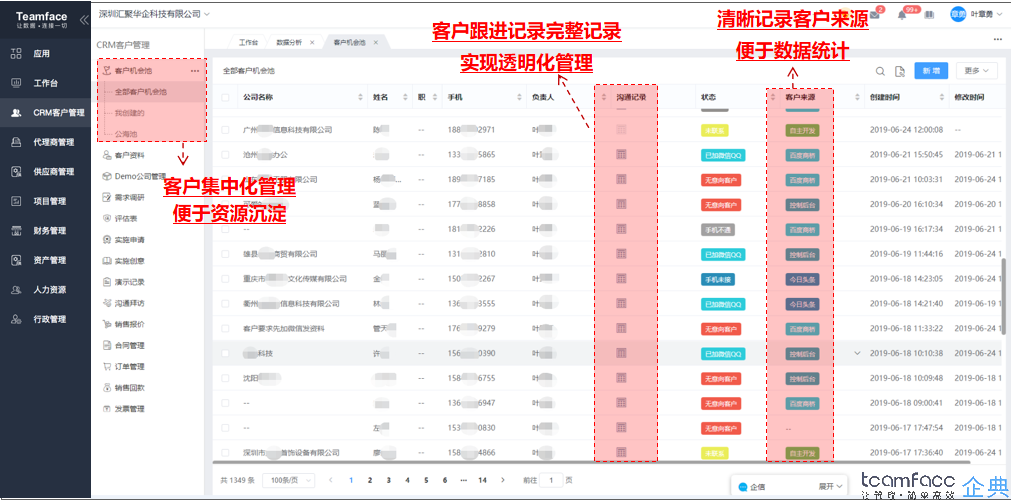Open the book help icon in header
This screenshot has height=500, width=1011.
click(930, 14)
